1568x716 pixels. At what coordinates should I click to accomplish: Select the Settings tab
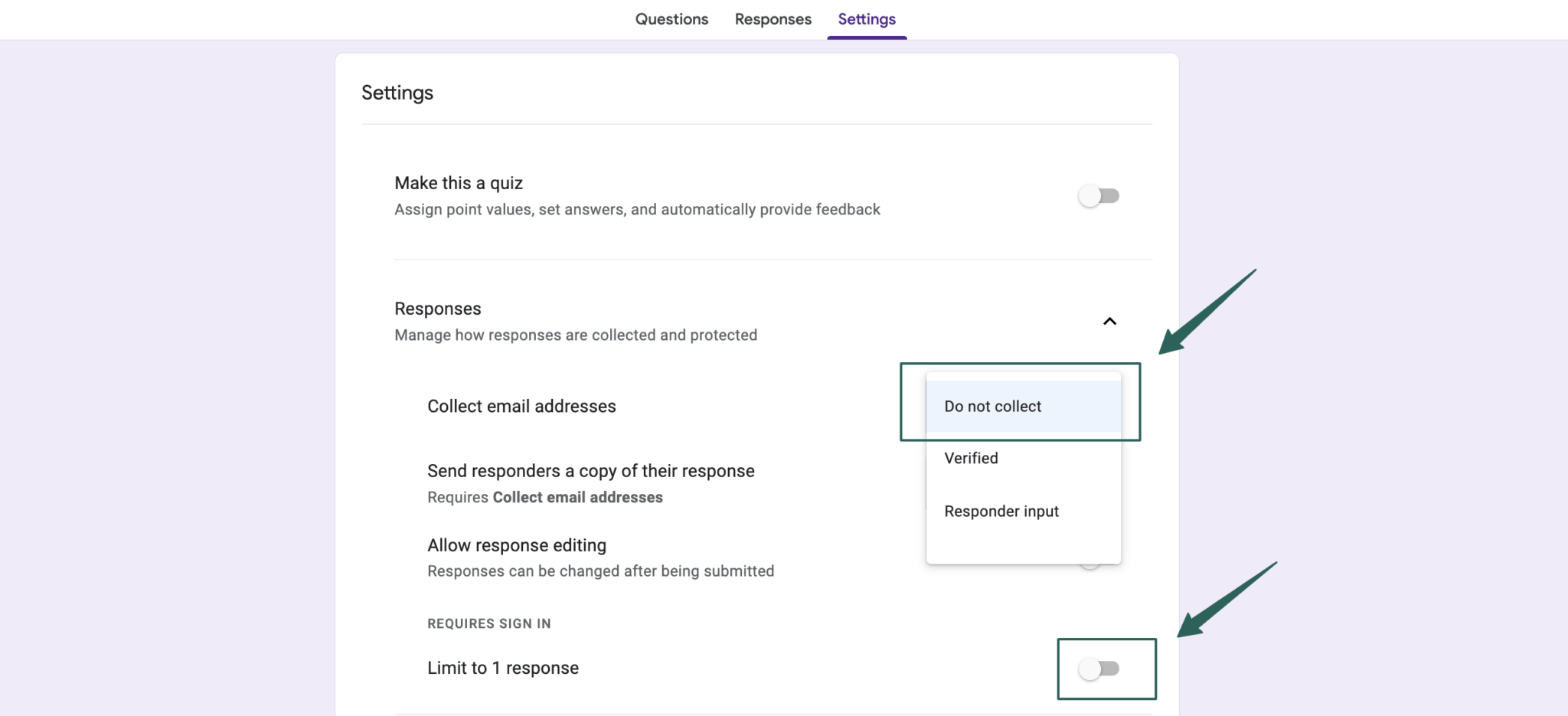[867, 19]
